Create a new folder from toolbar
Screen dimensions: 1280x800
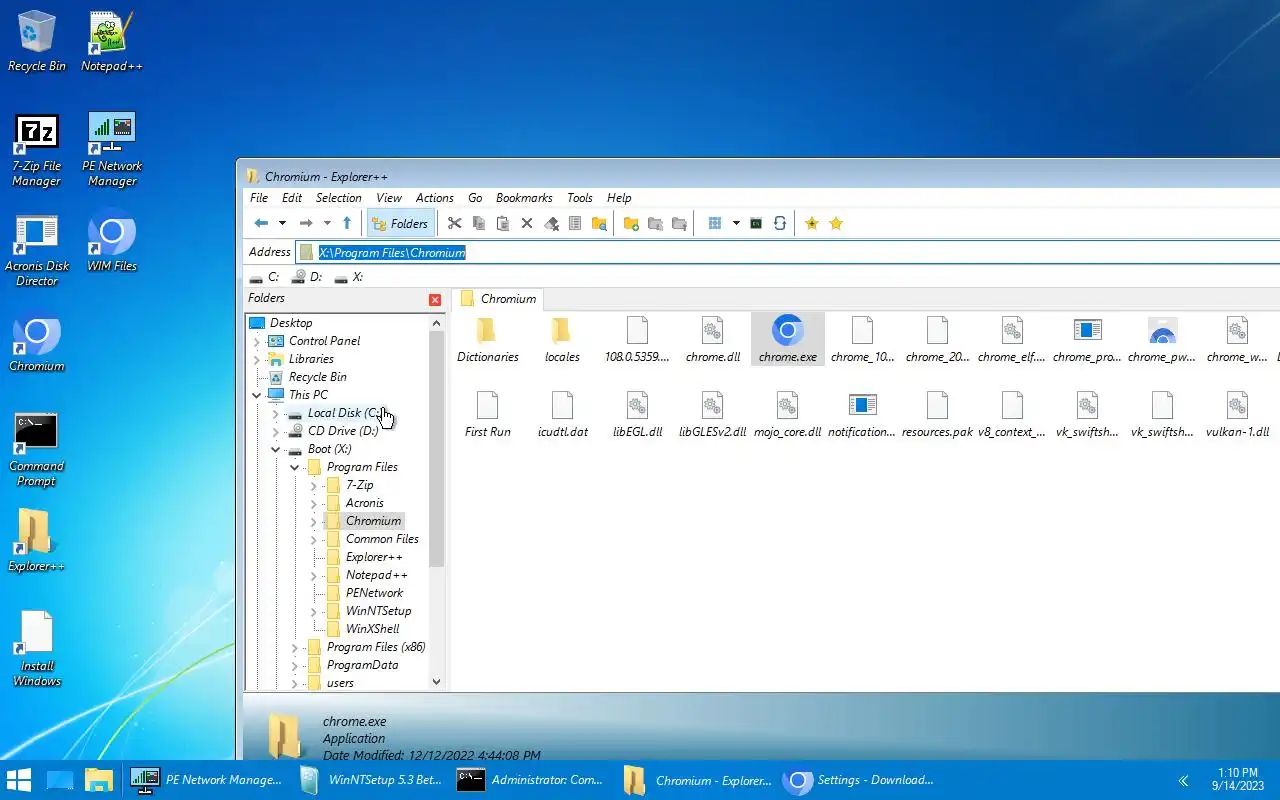coord(631,223)
